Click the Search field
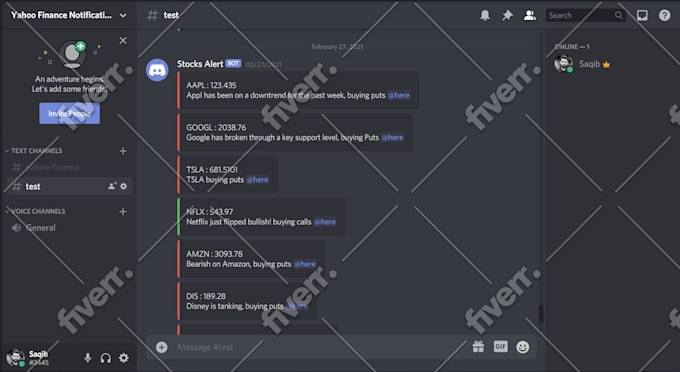680x372 pixels. (x=585, y=15)
